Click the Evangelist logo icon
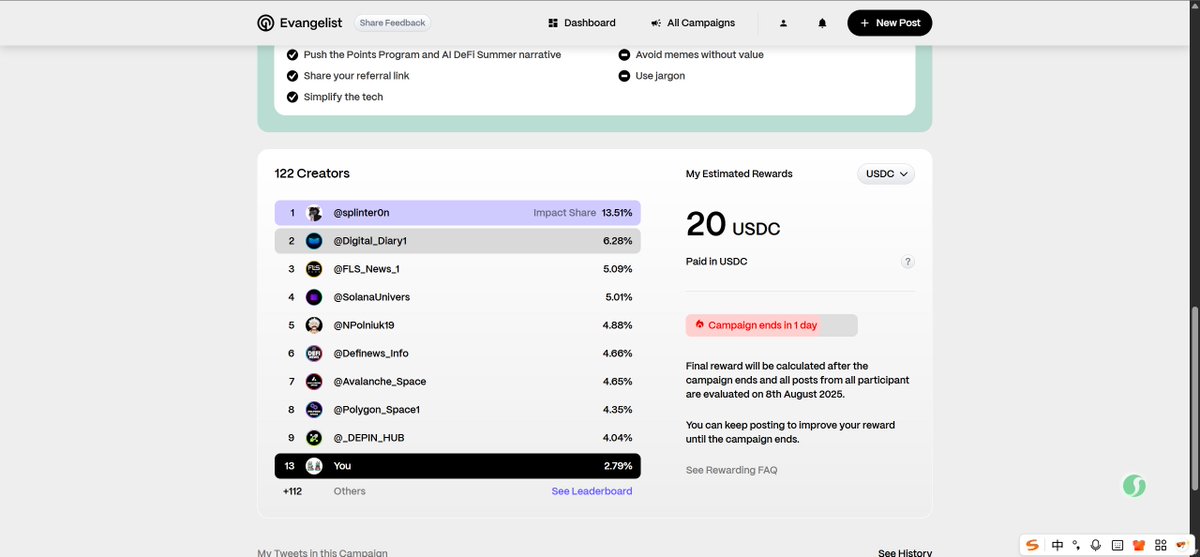This screenshot has height=557, width=1200. [265, 23]
